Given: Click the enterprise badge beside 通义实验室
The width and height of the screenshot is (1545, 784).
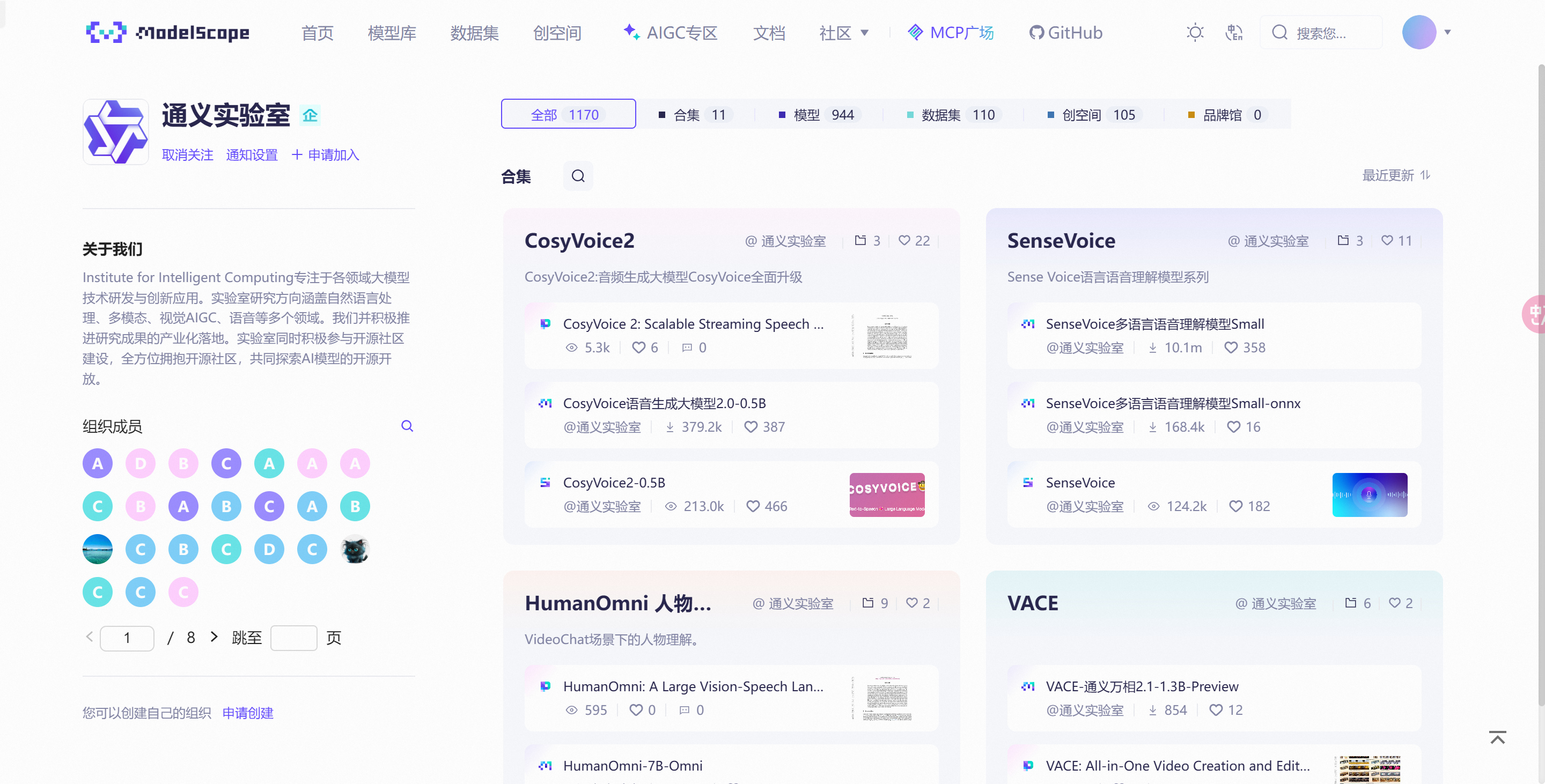Looking at the screenshot, I should [310, 115].
